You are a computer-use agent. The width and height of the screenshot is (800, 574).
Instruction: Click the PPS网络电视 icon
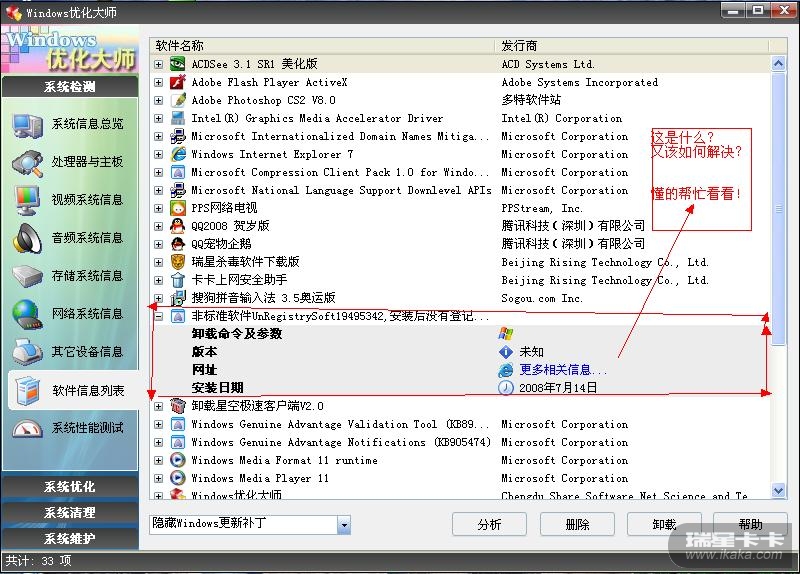(x=178, y=208)
